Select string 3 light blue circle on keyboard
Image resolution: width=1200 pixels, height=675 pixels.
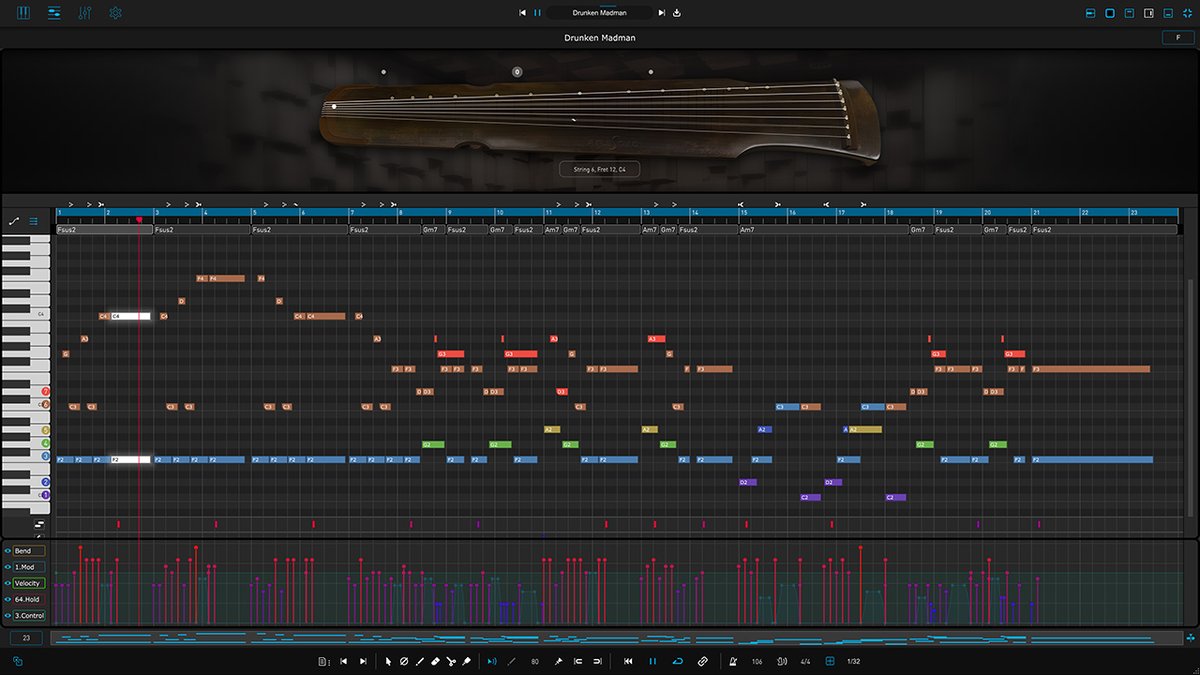coord(45,456)
